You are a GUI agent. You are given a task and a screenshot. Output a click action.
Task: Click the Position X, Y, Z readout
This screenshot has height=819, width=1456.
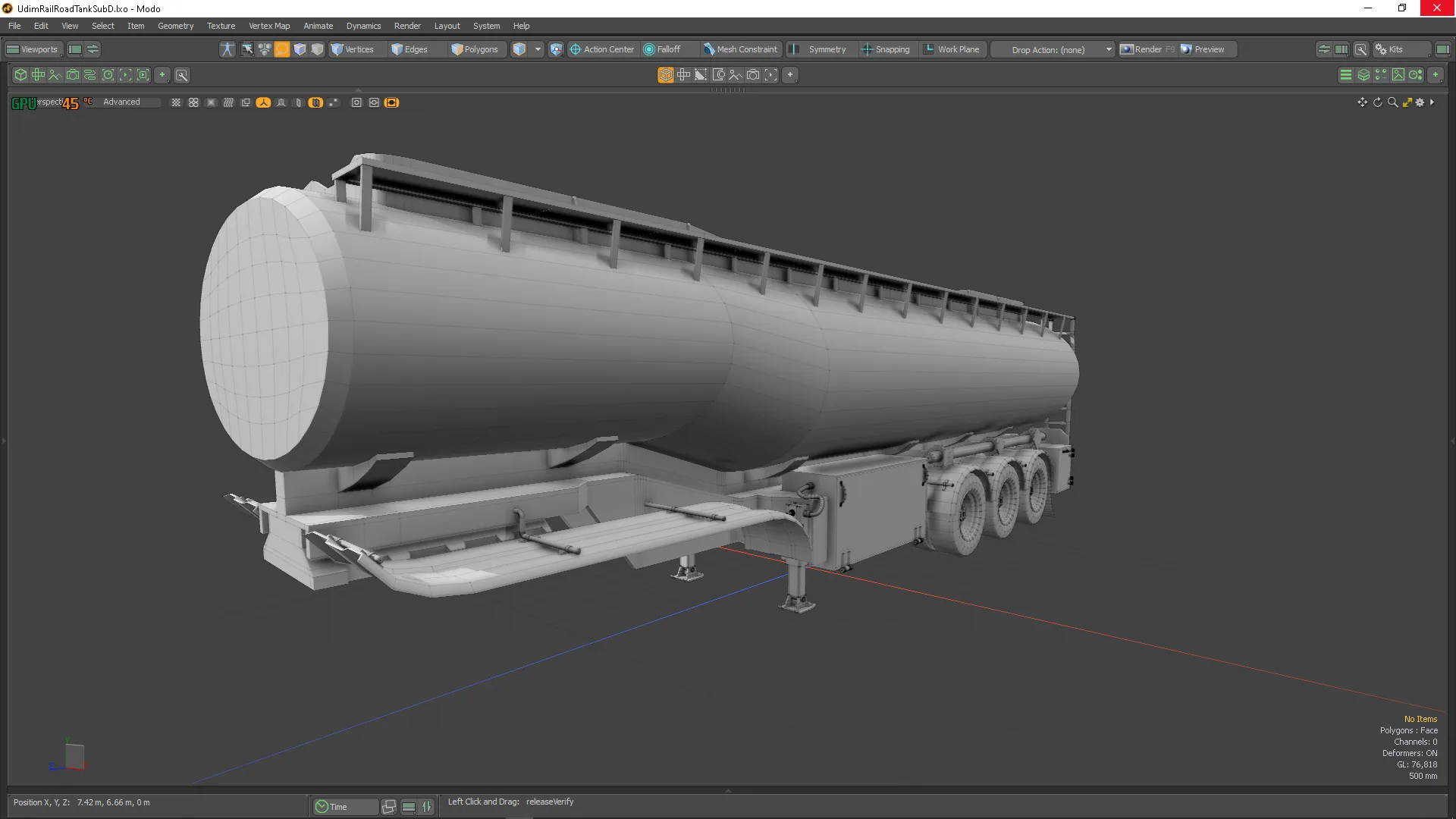click(x=82, y=802)
